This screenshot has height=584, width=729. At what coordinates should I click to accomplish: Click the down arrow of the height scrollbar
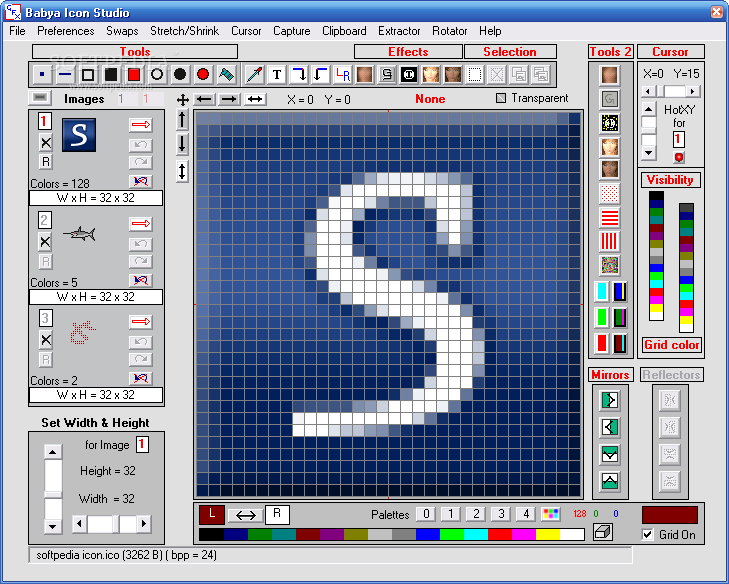53,526
